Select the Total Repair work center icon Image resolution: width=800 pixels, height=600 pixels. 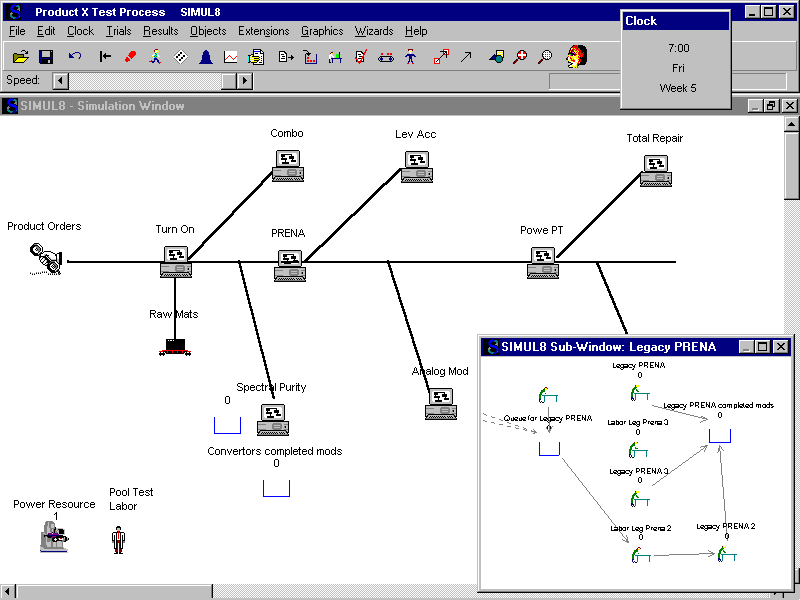click(x=656, y=171)
